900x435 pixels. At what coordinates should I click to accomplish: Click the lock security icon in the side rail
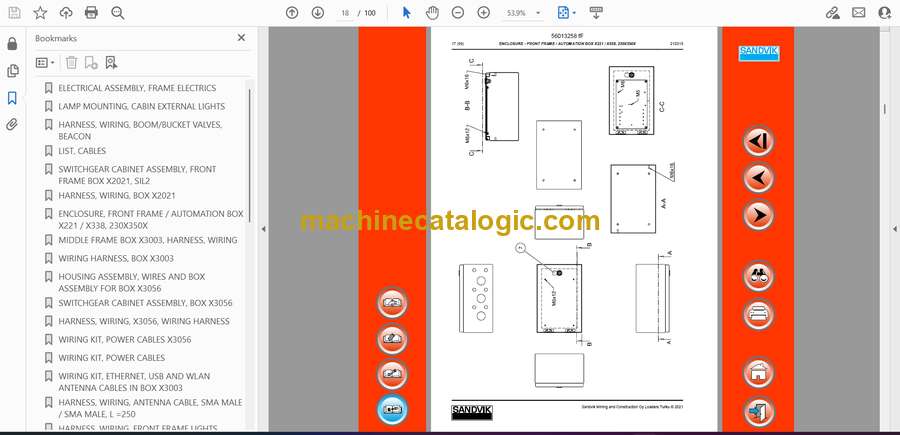12,44
